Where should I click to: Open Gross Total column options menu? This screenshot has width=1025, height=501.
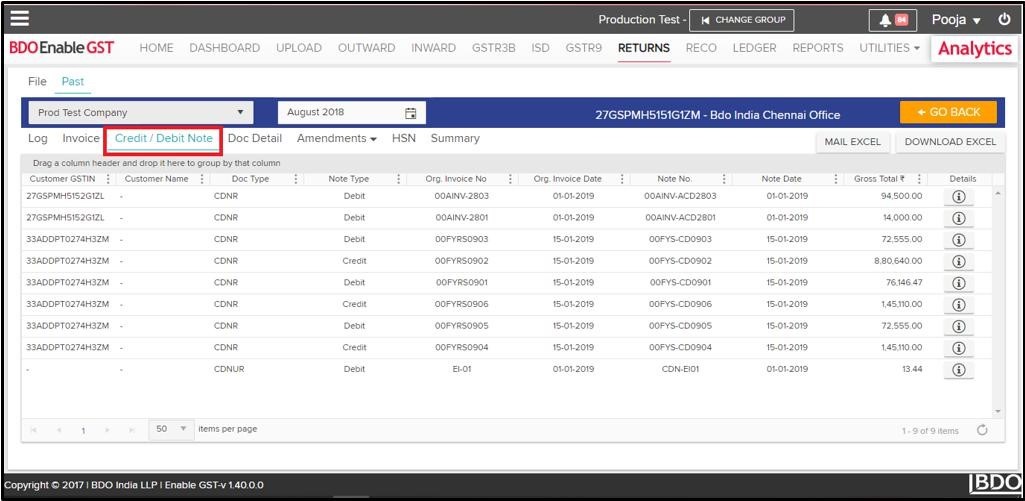[x=919, y=179]
